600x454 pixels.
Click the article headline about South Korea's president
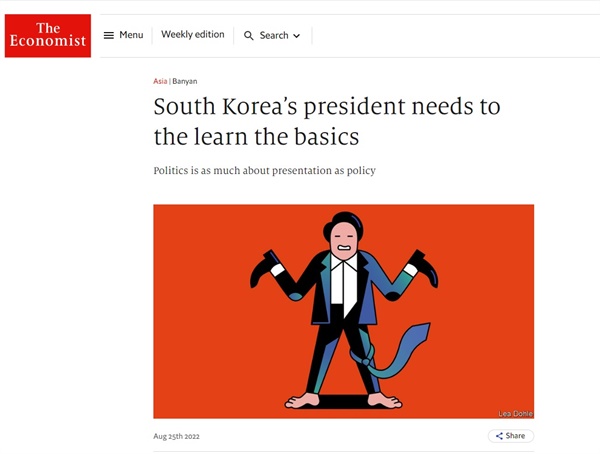[x=327, y=121]
